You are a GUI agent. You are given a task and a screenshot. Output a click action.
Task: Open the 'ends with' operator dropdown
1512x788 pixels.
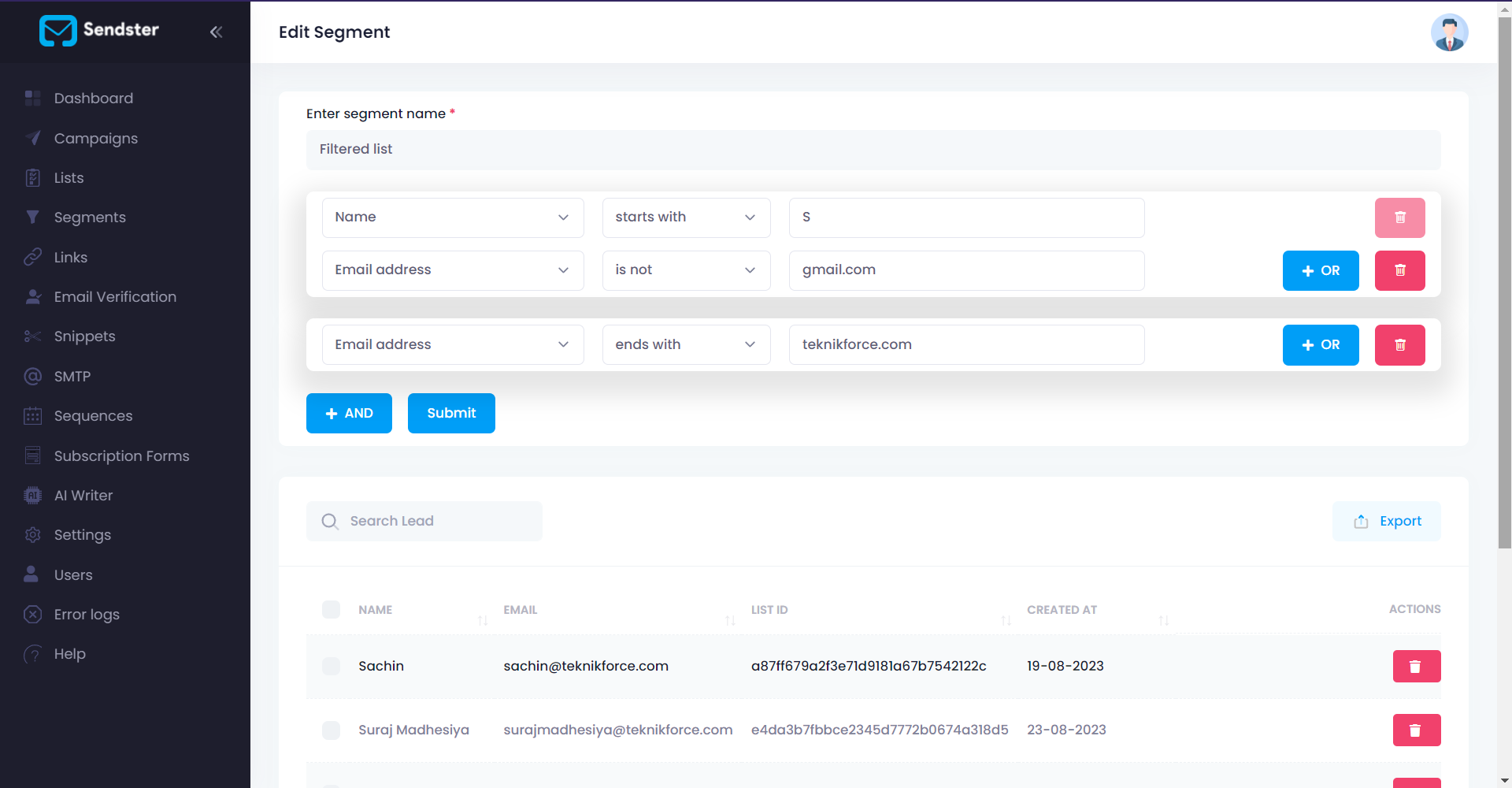click(x=686, y=345)
